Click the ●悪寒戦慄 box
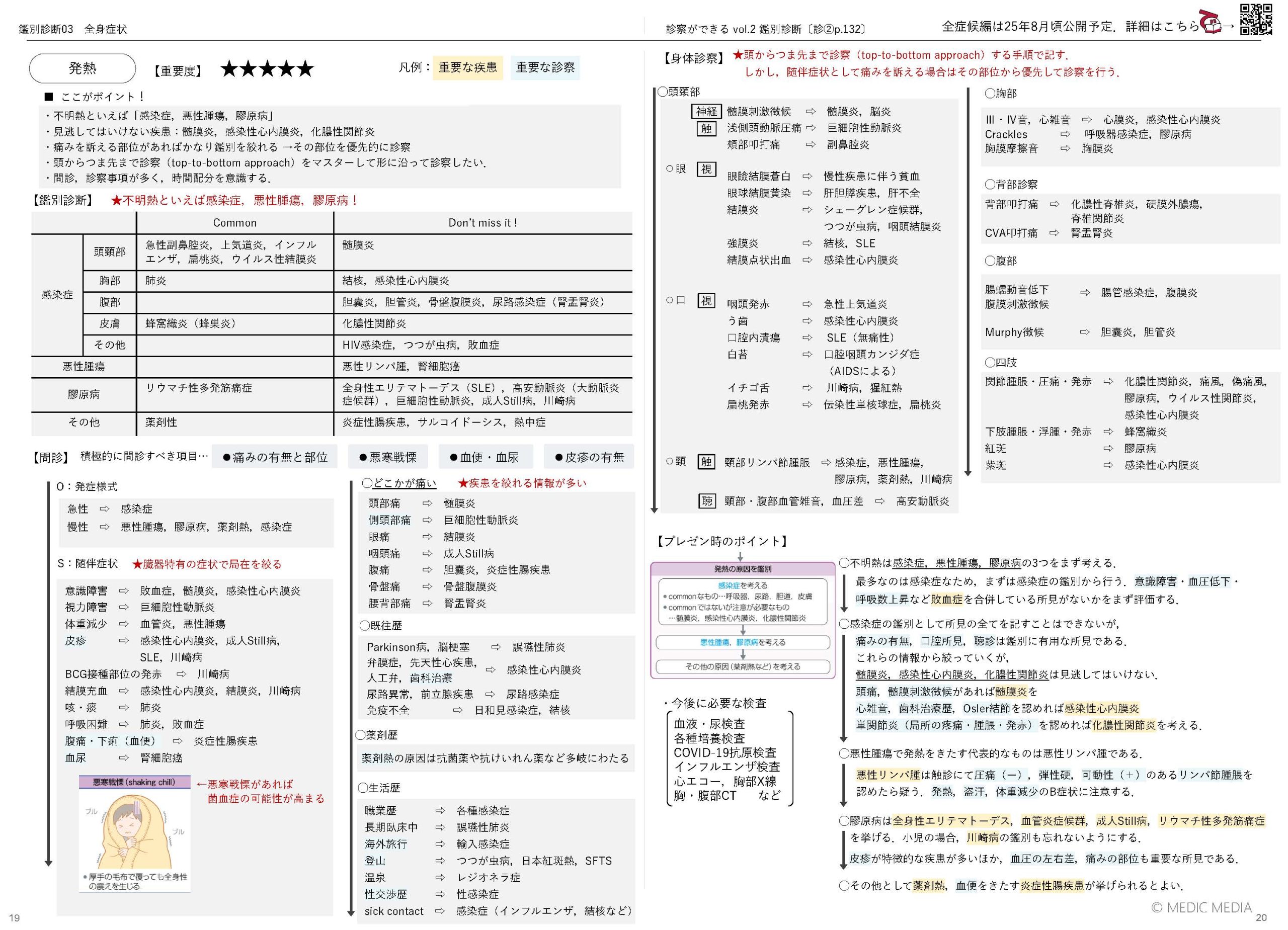1288x930 pixels. (x=387, y=457)
